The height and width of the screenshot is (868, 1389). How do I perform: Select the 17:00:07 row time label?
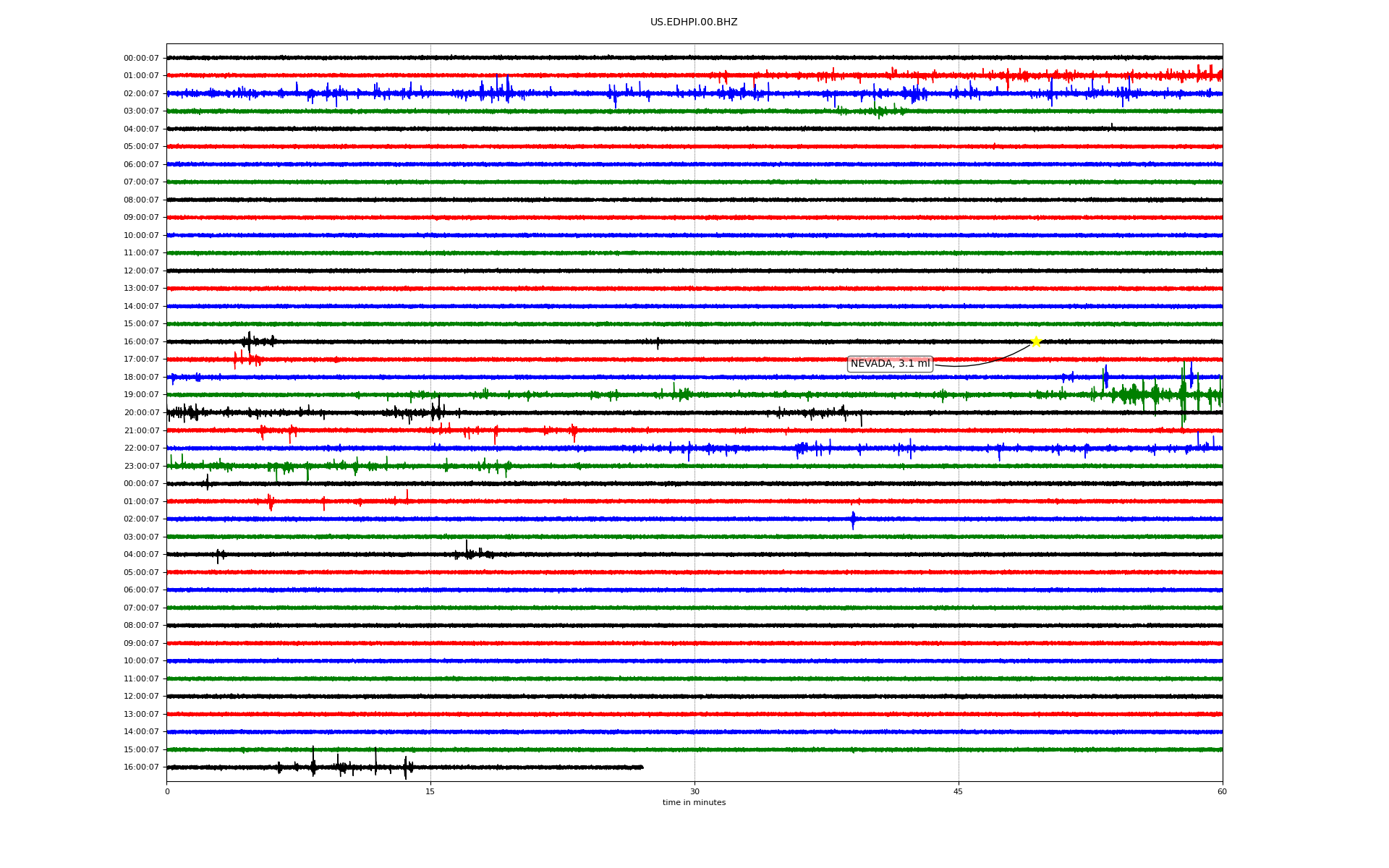coord(141,359)
